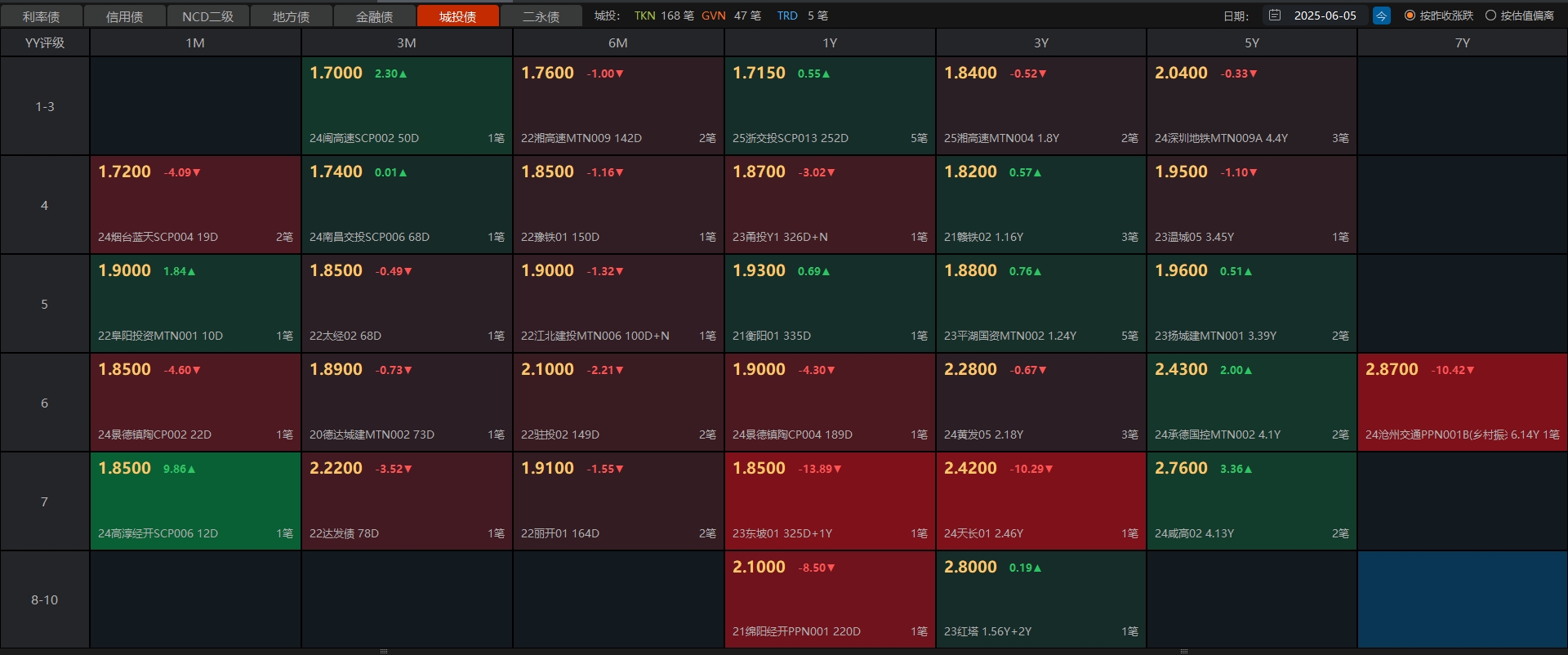This screenshot has height=655, width=1568.
Task: Click the 1Y column header
Action: tap(830, 42)
